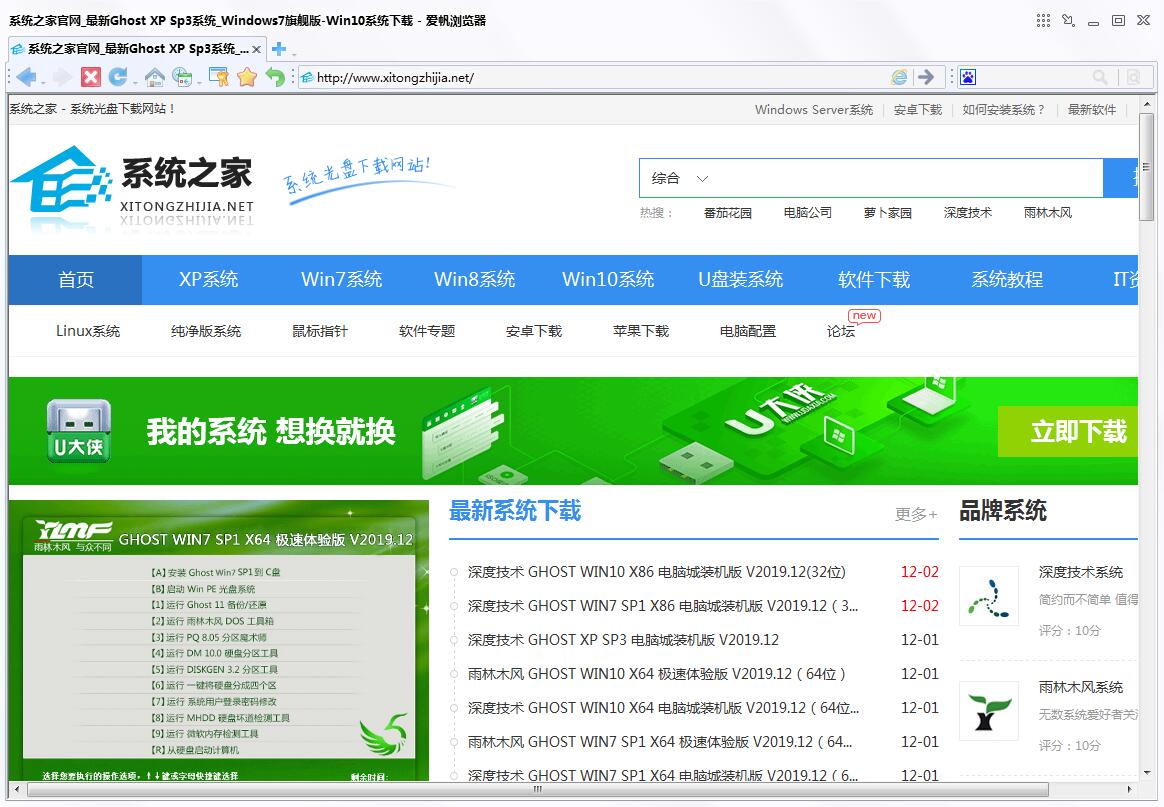
Task: Open the history clock toolbar dropdown
Action: pyautogui.click(x=183, y=77)
